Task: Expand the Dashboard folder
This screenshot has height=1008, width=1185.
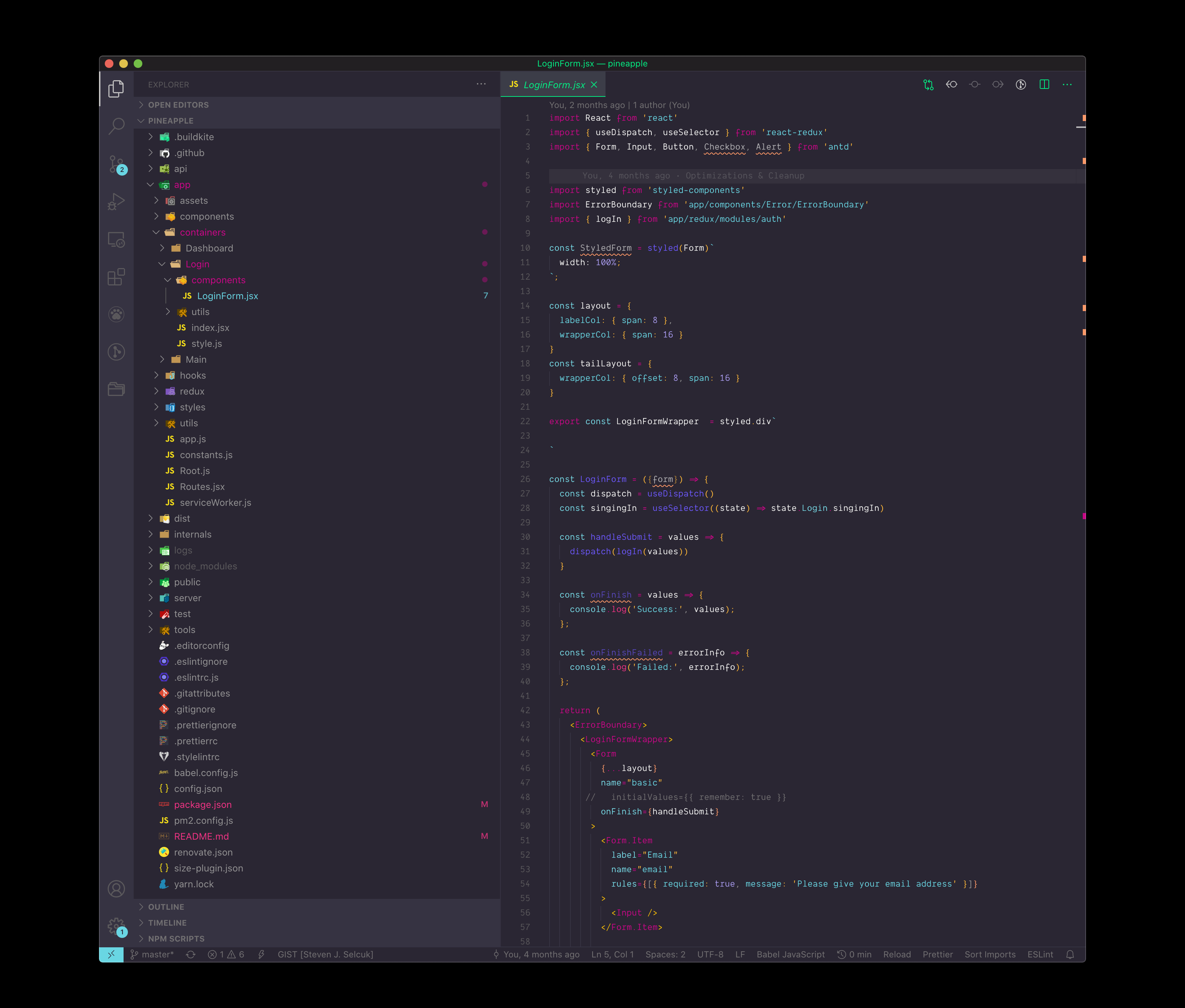Action: [x=209, y=248]
